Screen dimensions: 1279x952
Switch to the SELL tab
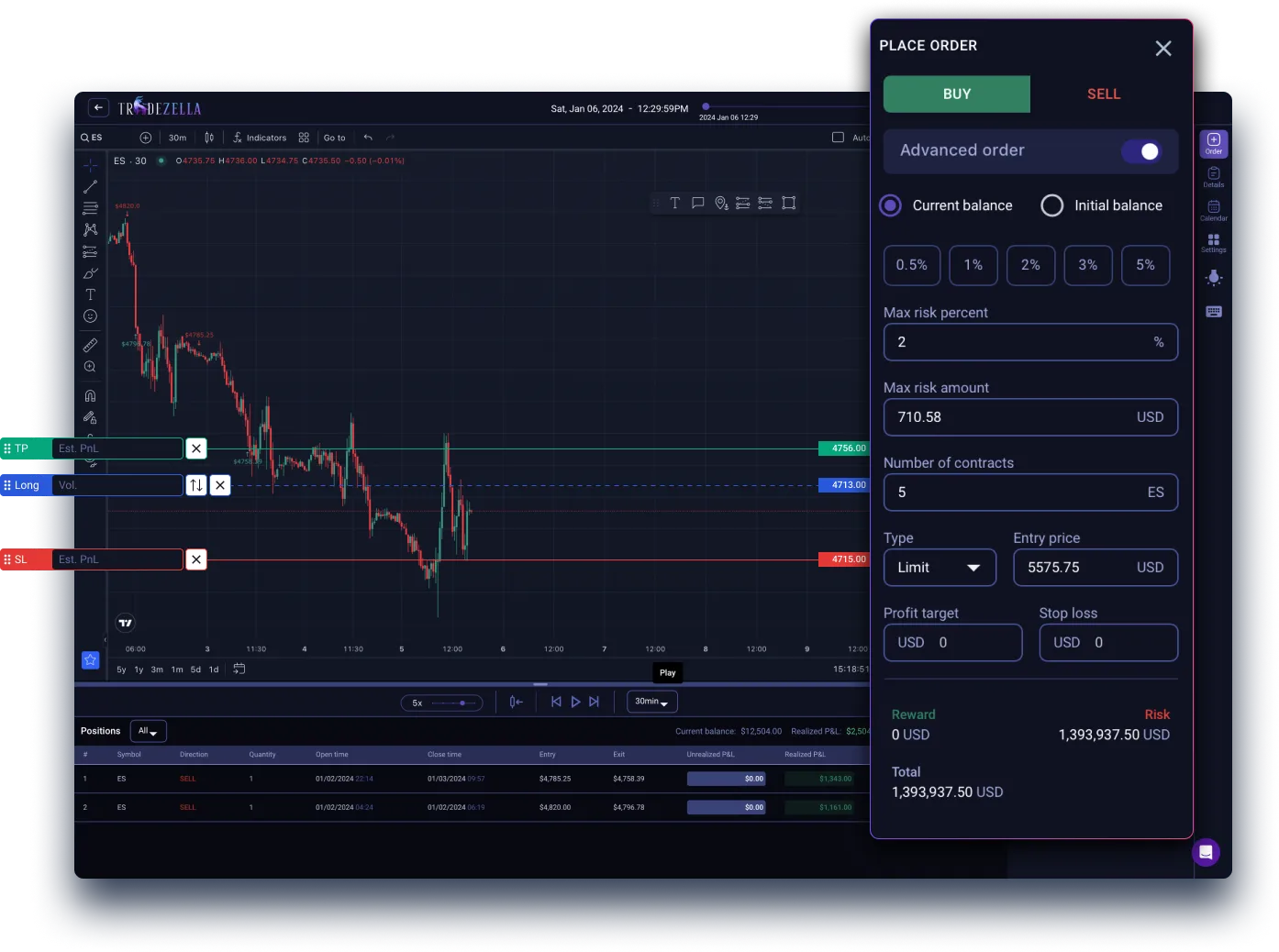tap(1104, 94)
